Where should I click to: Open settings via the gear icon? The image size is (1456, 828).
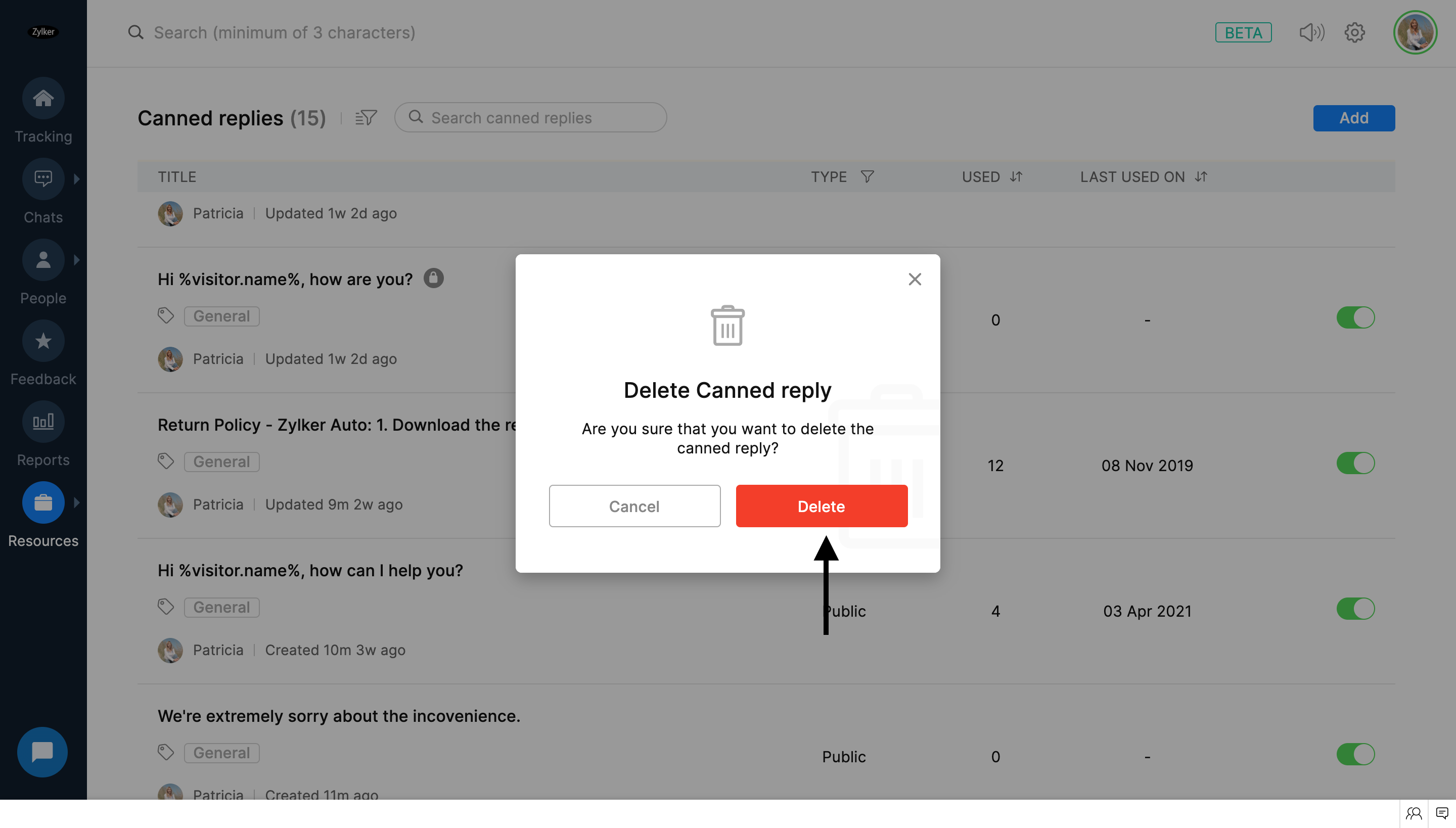click(x=1355, y=32)
